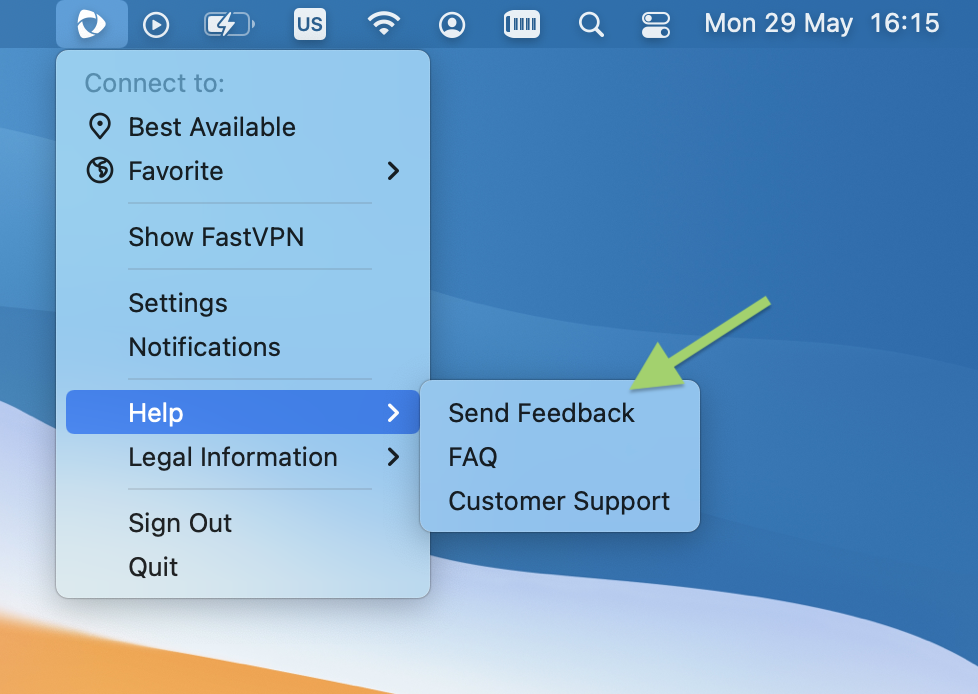Viewport: 978px width, 694px height.
Task: Open Settings from the menu
Action: click(x=243, y=303)
